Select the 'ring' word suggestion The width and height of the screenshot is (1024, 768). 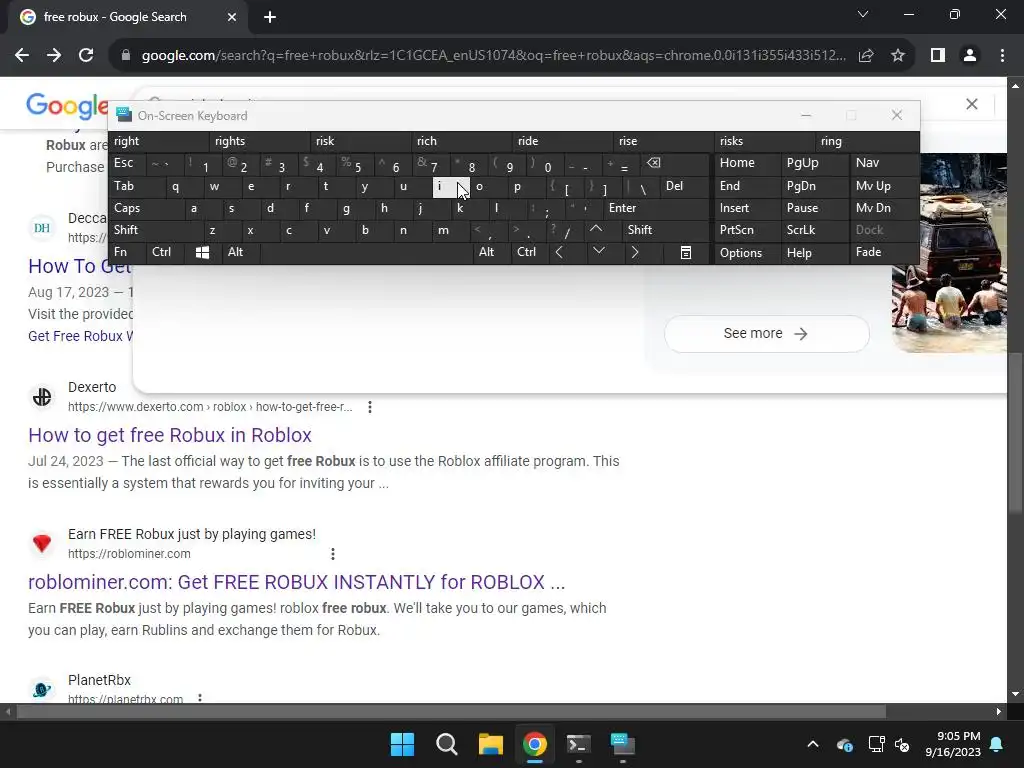point(867,141)
